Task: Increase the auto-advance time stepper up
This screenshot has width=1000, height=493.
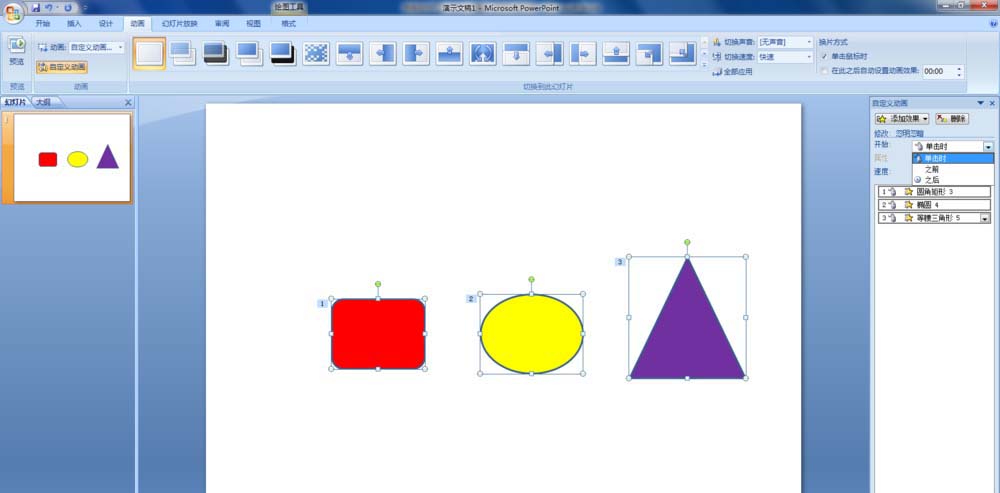Action: pyautogui.click(x=959, y=68)
